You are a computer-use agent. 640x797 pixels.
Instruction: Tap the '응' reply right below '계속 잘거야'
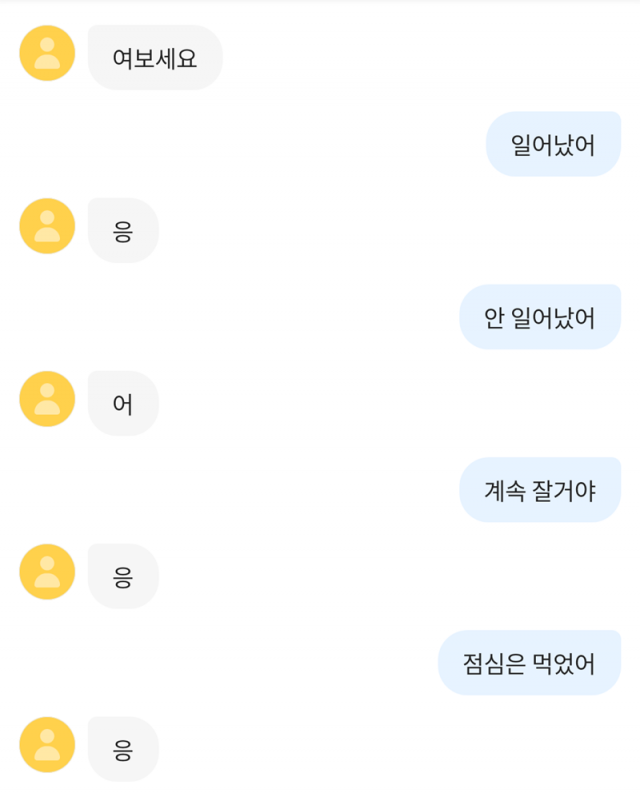(123, 577)
